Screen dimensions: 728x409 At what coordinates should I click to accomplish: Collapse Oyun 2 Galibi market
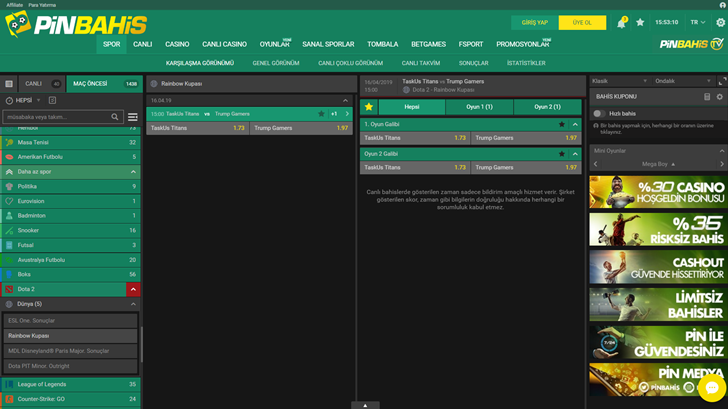click(575, 154)
